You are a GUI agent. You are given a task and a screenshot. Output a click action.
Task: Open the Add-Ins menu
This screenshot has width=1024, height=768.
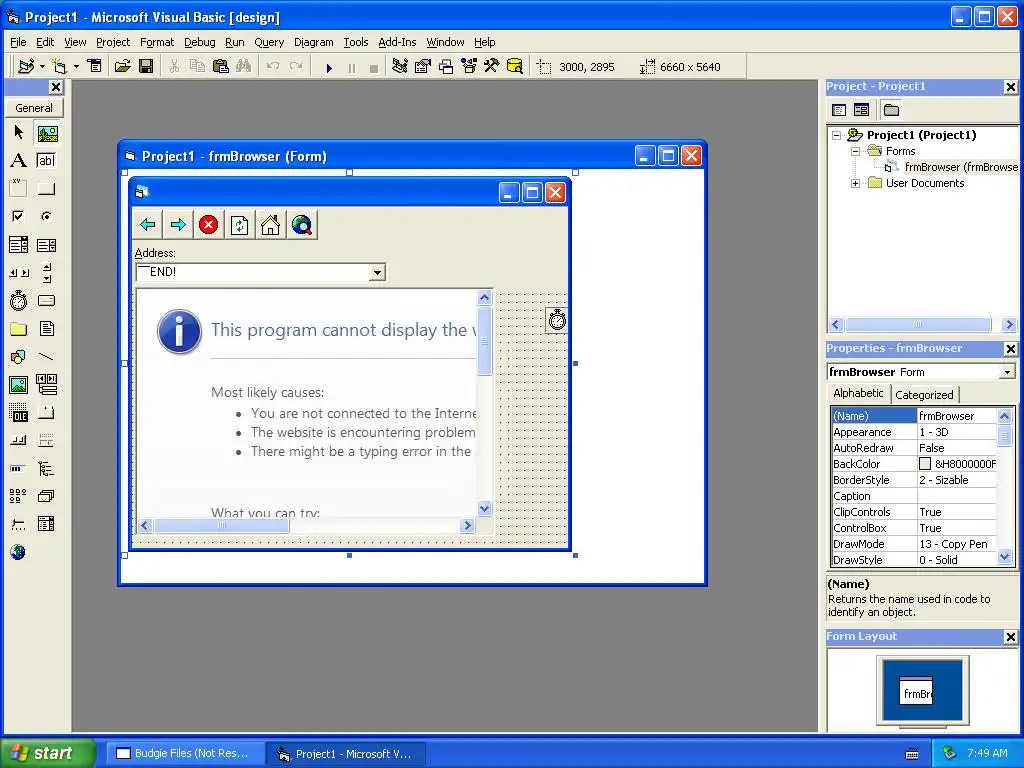[397, 42]
